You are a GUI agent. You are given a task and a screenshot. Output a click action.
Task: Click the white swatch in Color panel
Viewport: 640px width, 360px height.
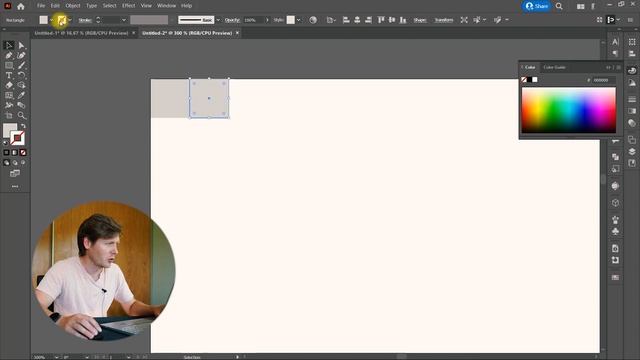click(x=535, y=80)
